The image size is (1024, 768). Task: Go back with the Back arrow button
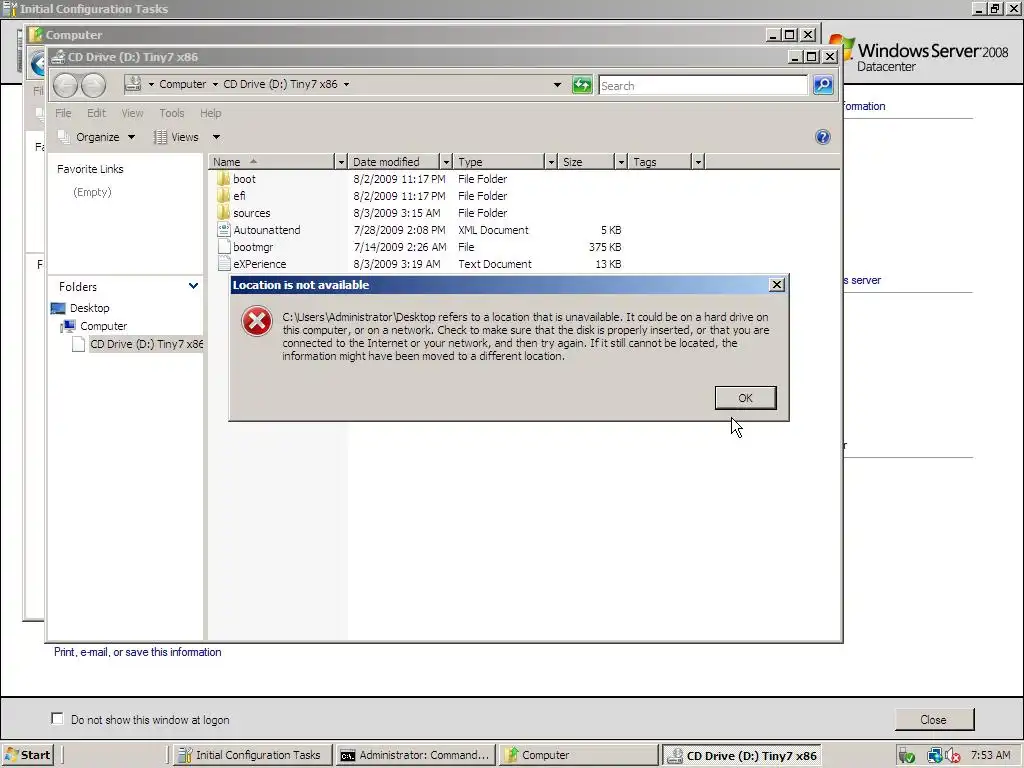click(65, 85)
